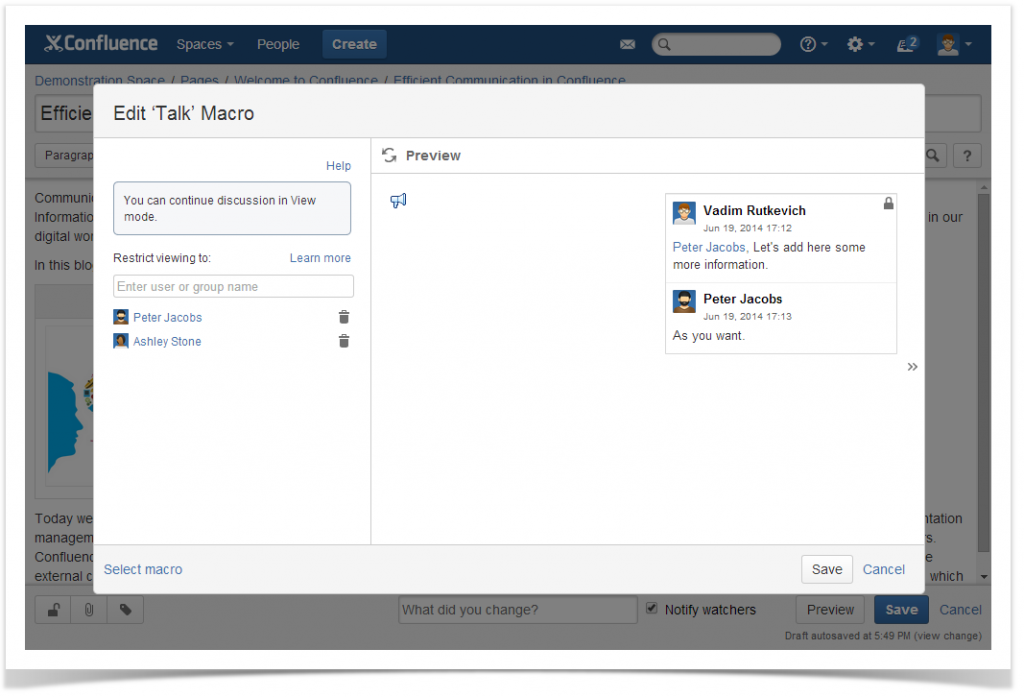
Task: Open attachments via the paperclip icon
Action: coord(88,609)
